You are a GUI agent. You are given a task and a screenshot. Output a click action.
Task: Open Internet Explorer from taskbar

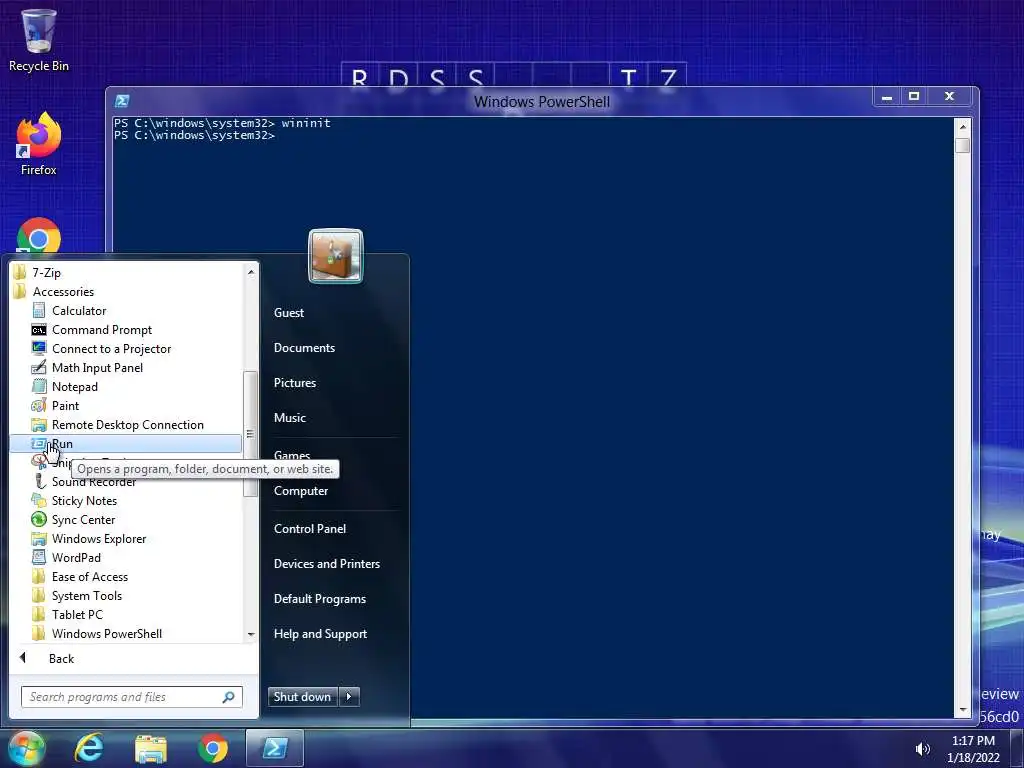pyautogui.click(x=89, y=748)
